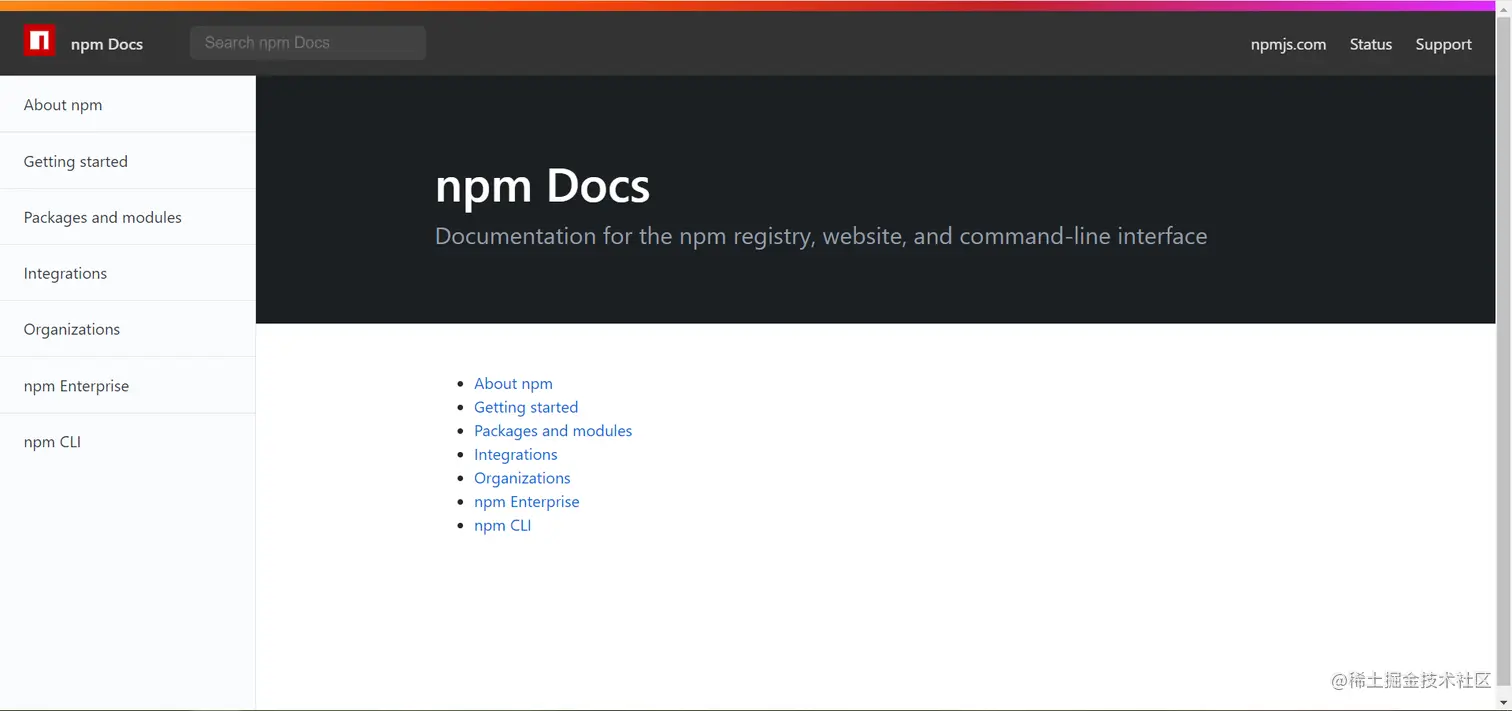Select npm Enterprise in the sidebar
The height and width of the screenshot is (711, 1512).
[x=128, y=385]
